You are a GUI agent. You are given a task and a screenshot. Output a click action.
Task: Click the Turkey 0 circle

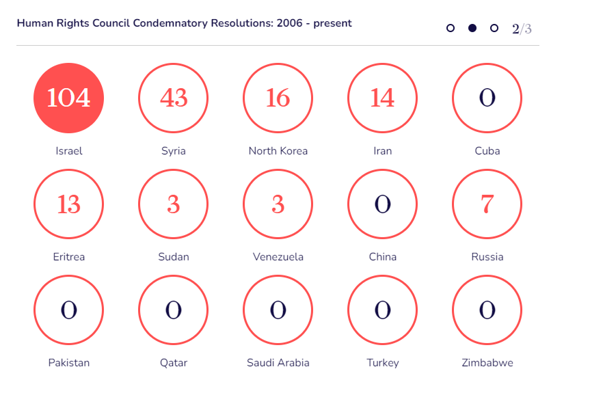pyautogui.click(x=382, y=310)
